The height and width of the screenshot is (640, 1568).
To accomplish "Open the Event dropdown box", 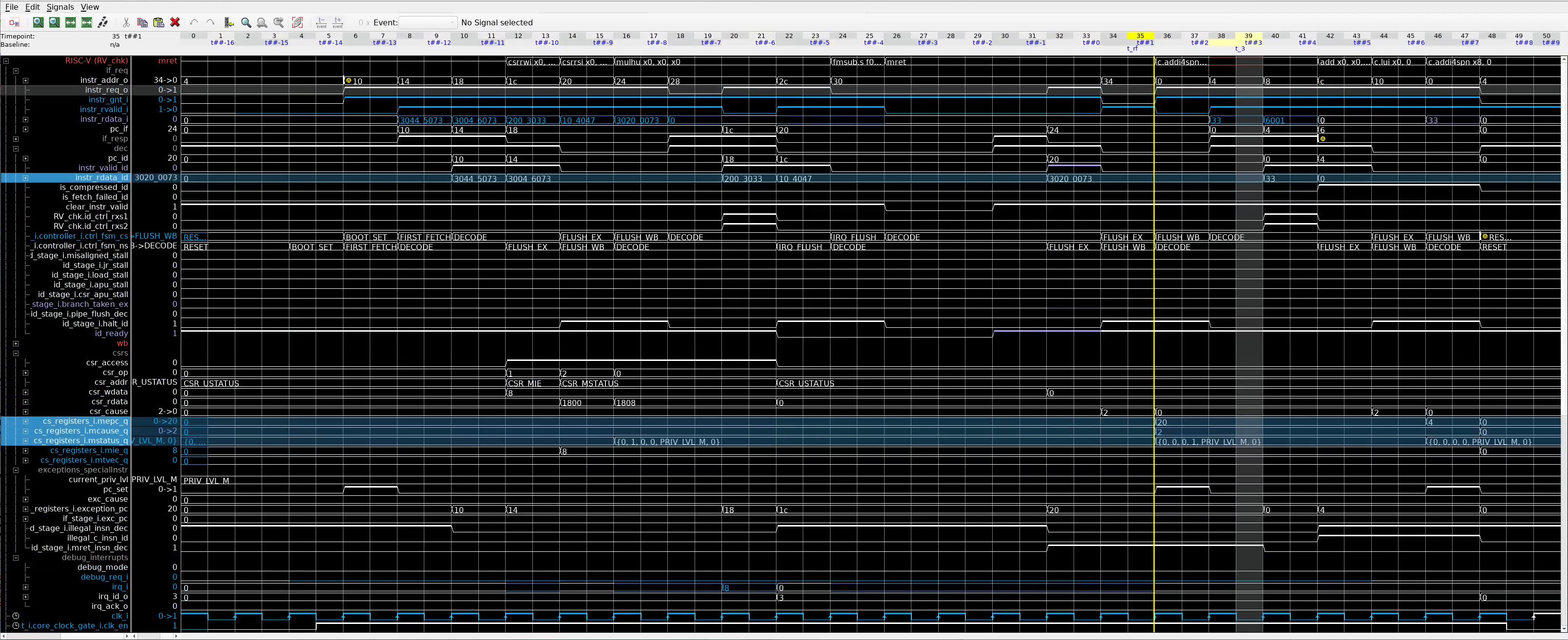I will [x=427, y=22].
